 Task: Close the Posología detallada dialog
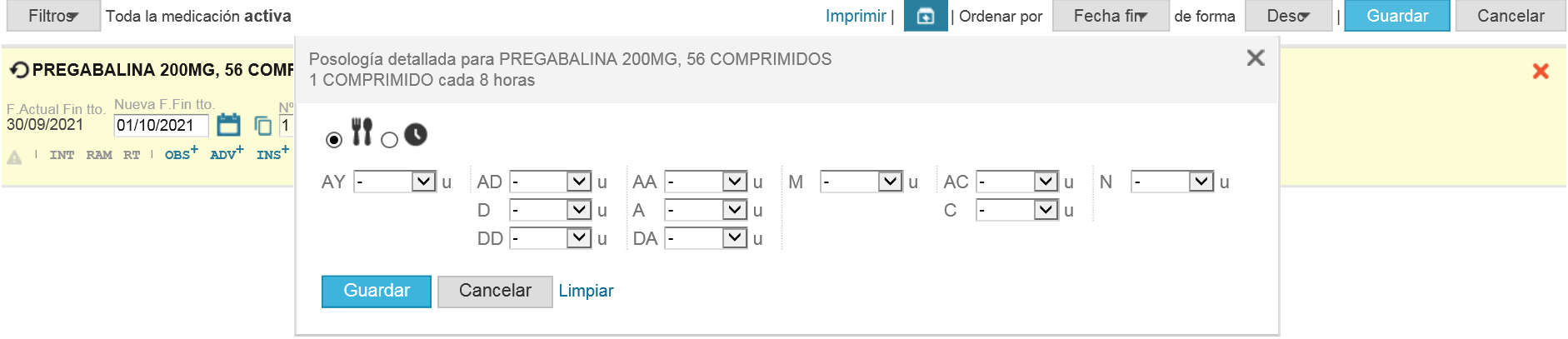(x=1255, y=58)
